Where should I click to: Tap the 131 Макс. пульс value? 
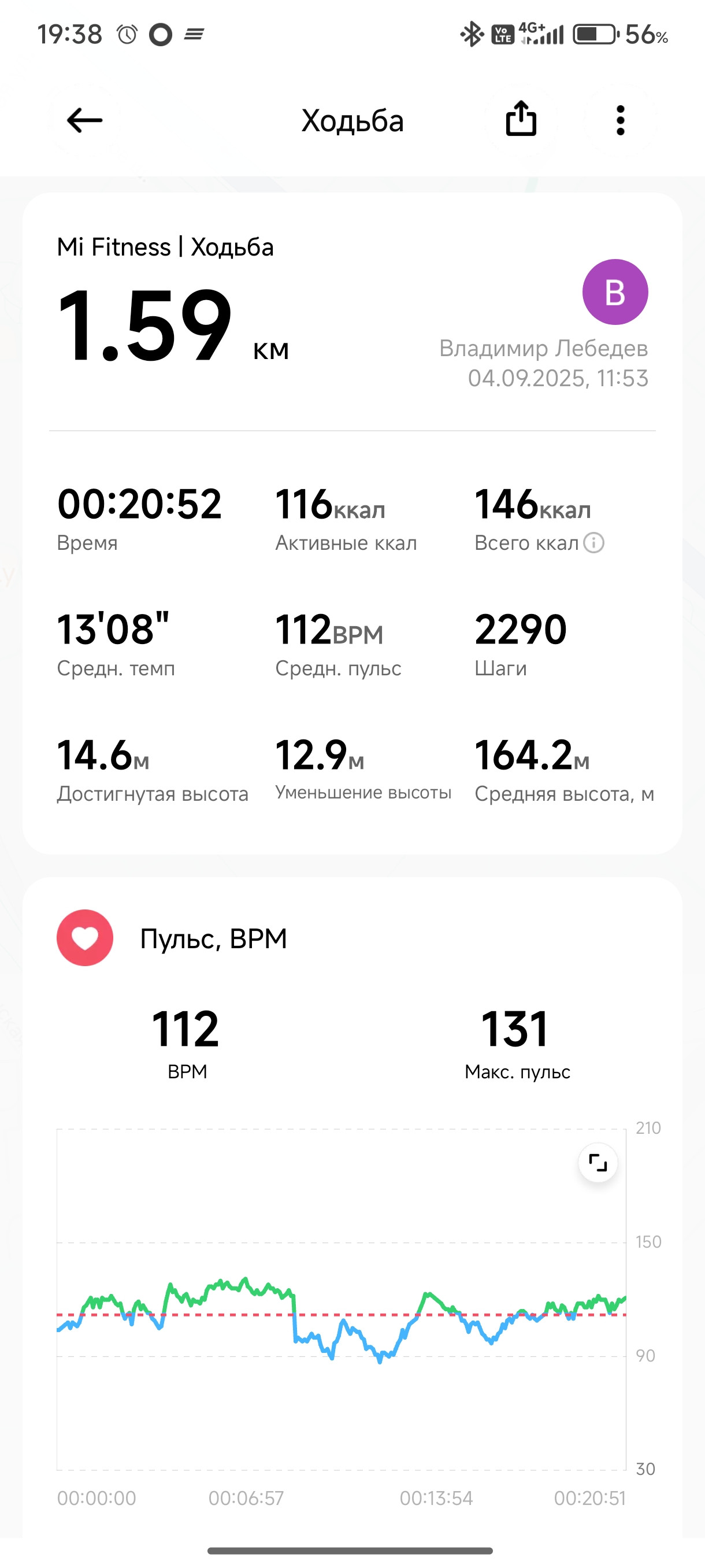(x=517, y=1043)
